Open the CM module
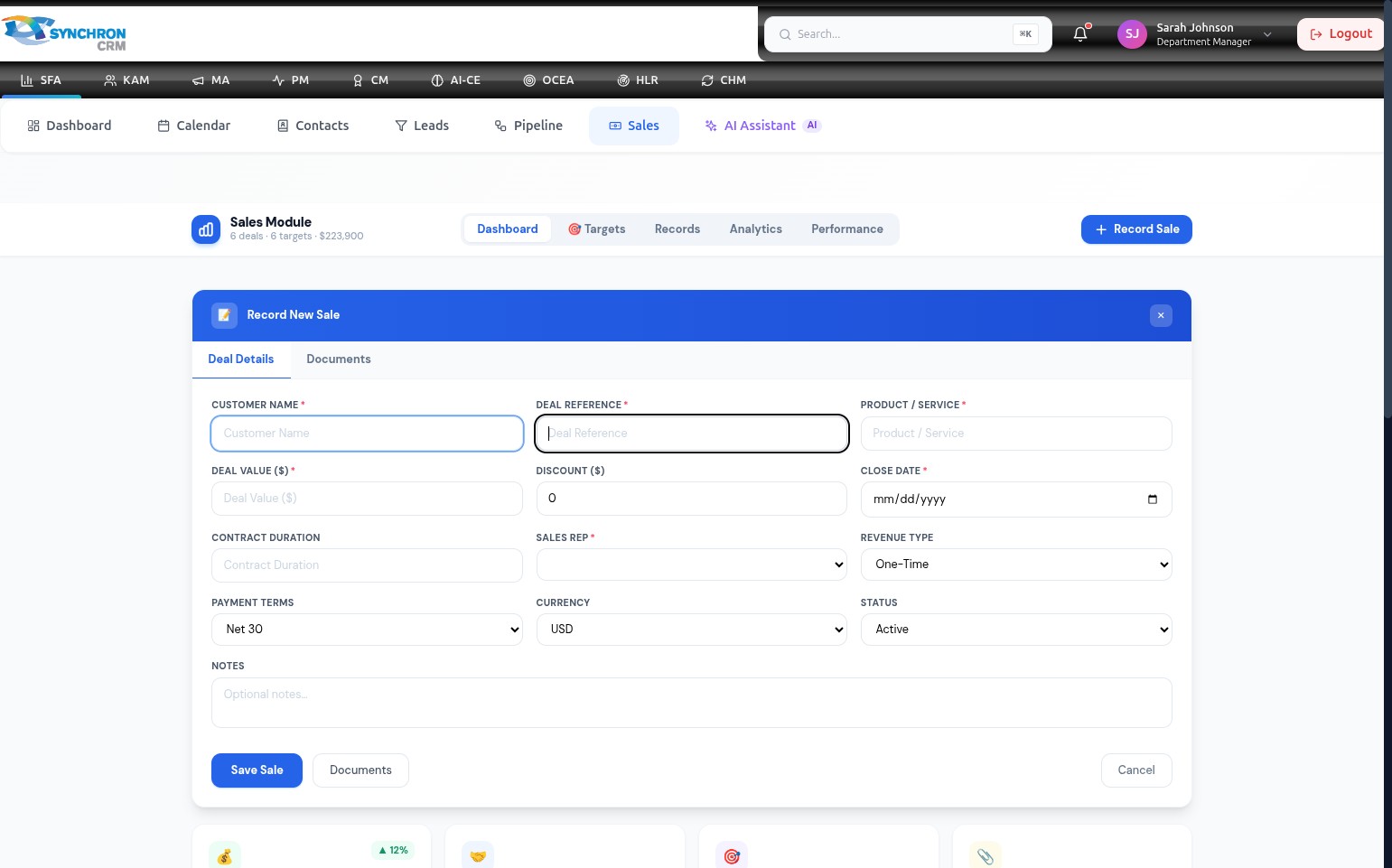The image size is (1392, 868). (x=370, y=80)
